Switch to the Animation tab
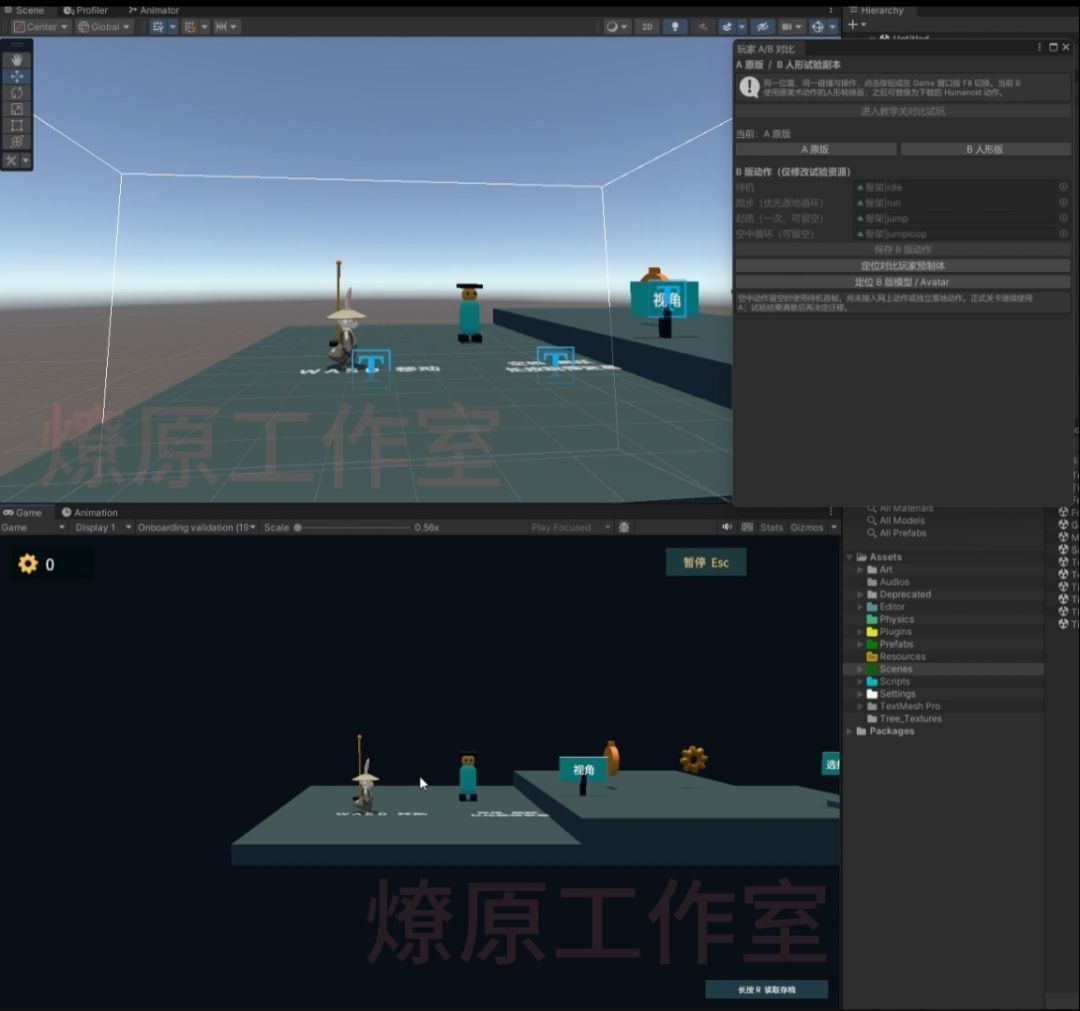The image size is (1080, 1011). 90,512
